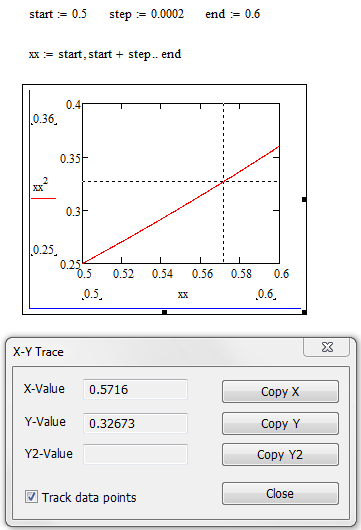361x530 pixels.
Task: Click the right-edge plot resize handle
Action: 304,199
